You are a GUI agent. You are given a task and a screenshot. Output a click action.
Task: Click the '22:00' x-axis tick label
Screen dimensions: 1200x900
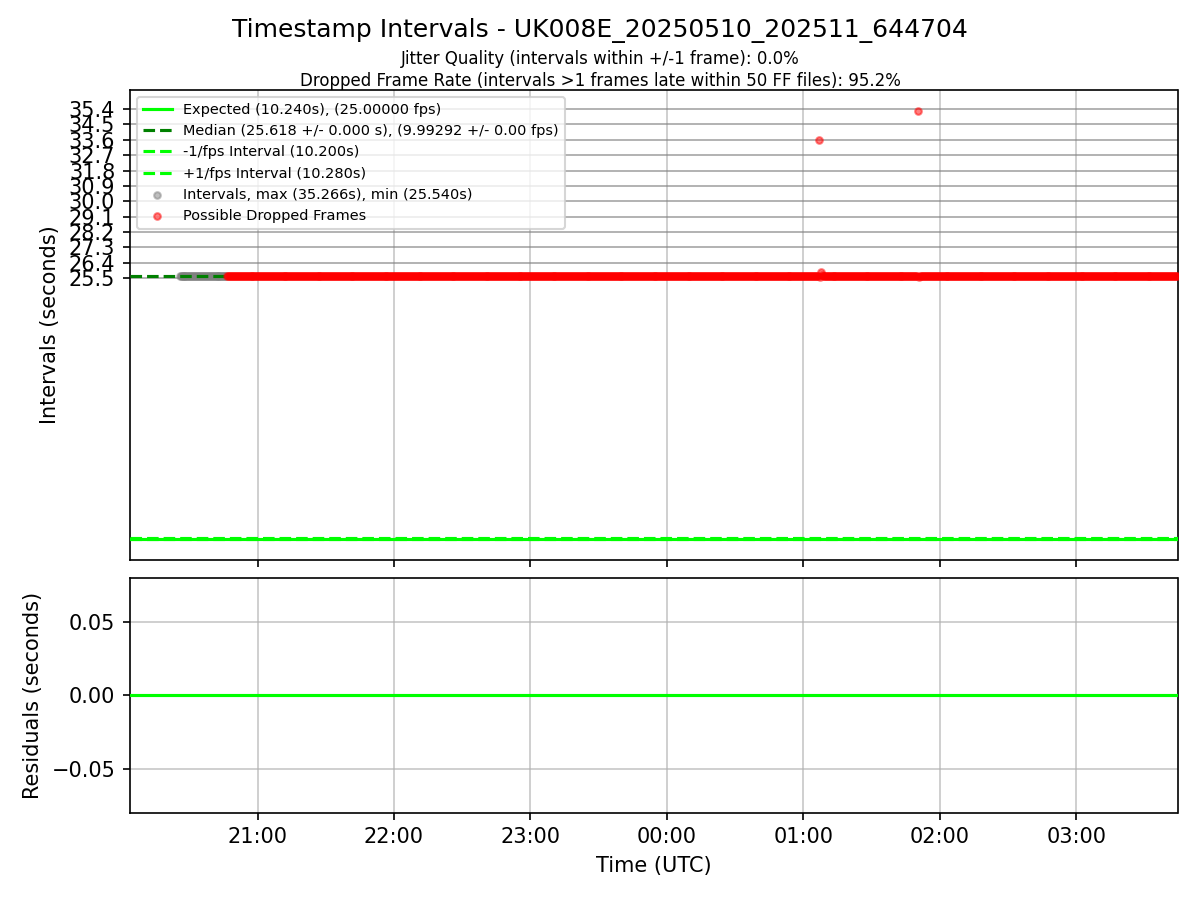point(394,835)
